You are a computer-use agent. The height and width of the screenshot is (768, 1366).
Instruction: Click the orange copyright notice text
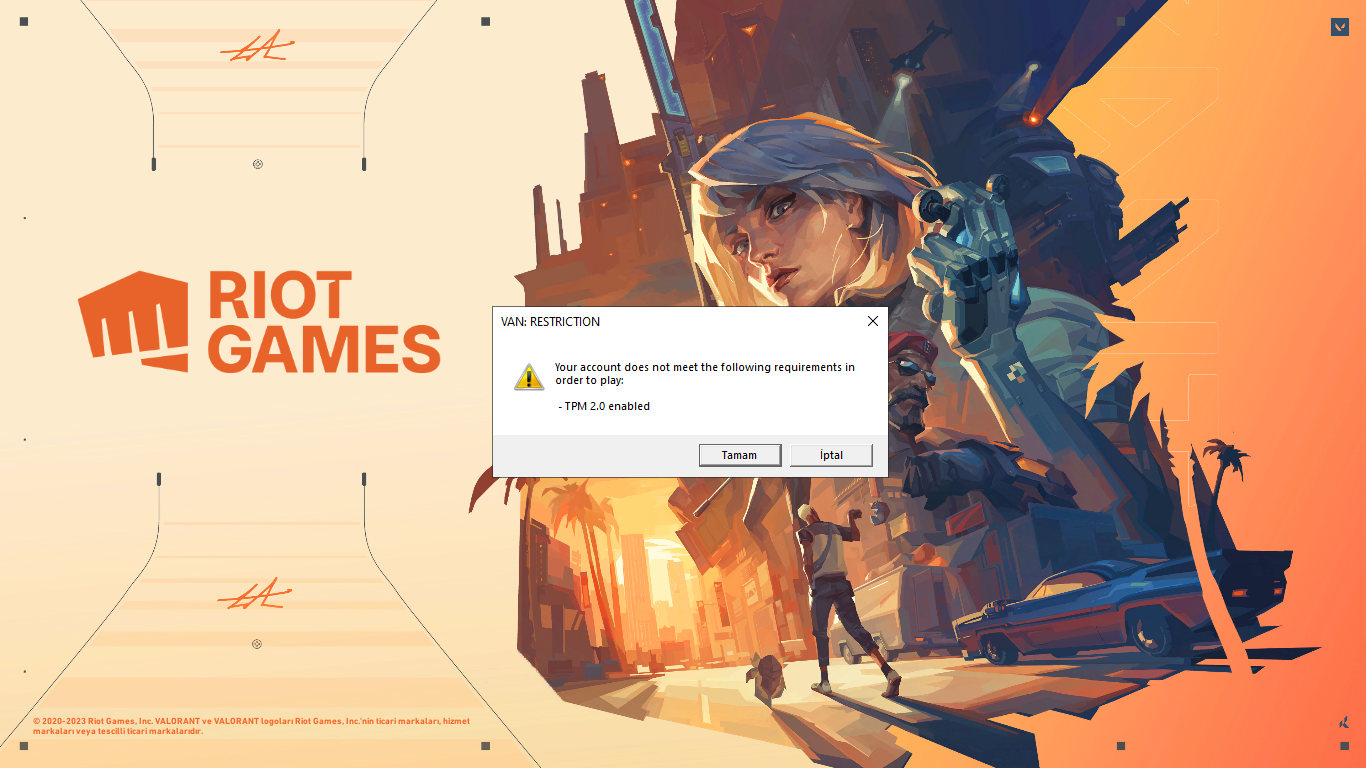[x=251, y=726]
